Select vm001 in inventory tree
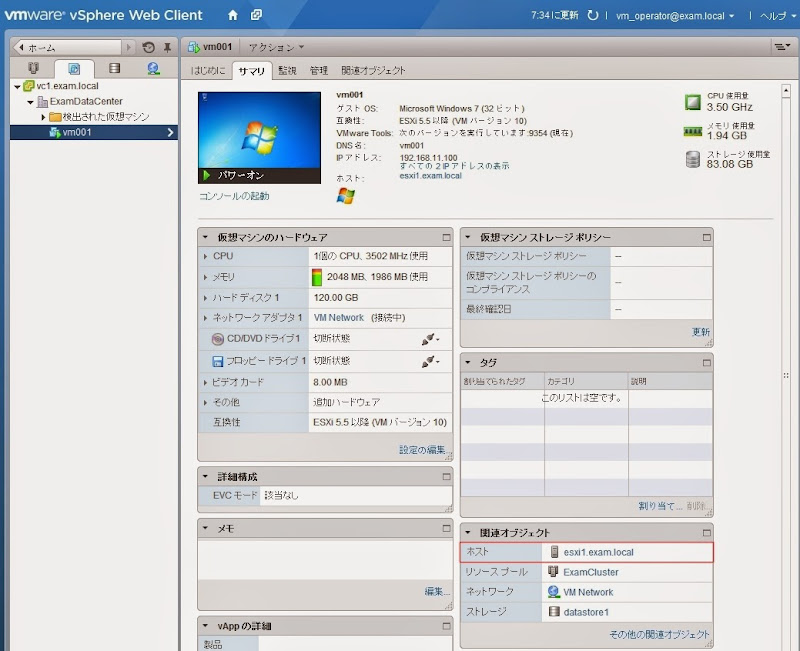 pyautogui.click(x=94, y=133)
